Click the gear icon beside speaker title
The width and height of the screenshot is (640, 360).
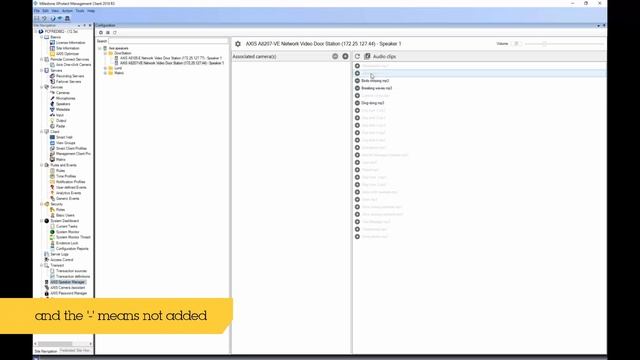(238, 44)
